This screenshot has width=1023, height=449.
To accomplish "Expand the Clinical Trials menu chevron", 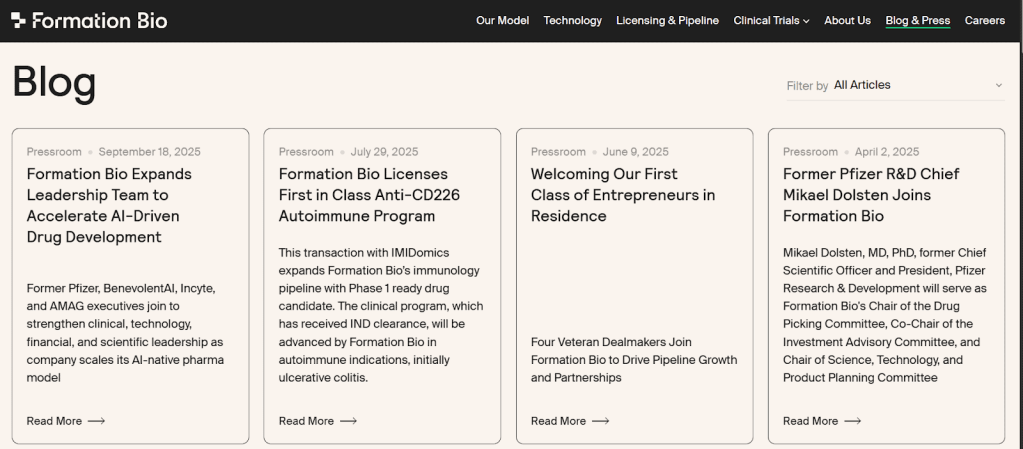I will (806, 21).
